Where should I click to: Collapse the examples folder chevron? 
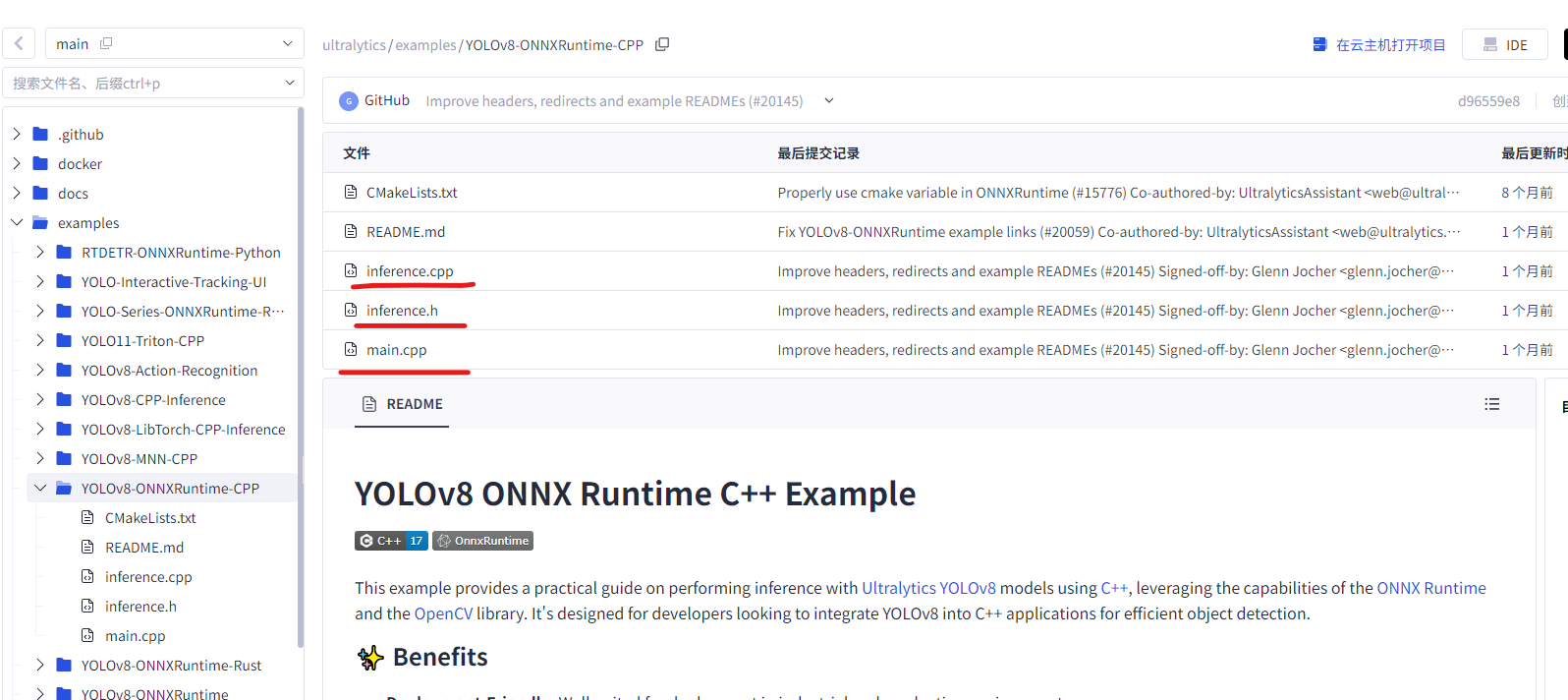(17, 222)
